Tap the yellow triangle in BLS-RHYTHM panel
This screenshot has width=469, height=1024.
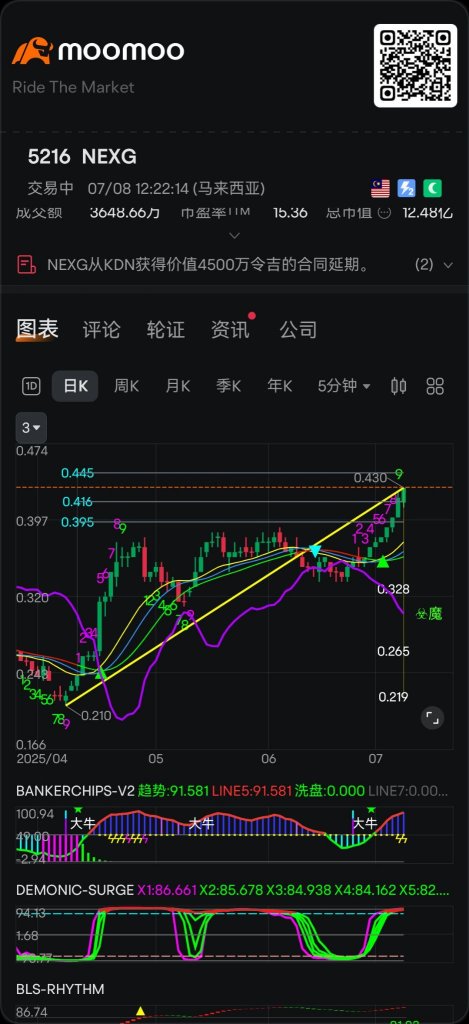click(140, 1011)
